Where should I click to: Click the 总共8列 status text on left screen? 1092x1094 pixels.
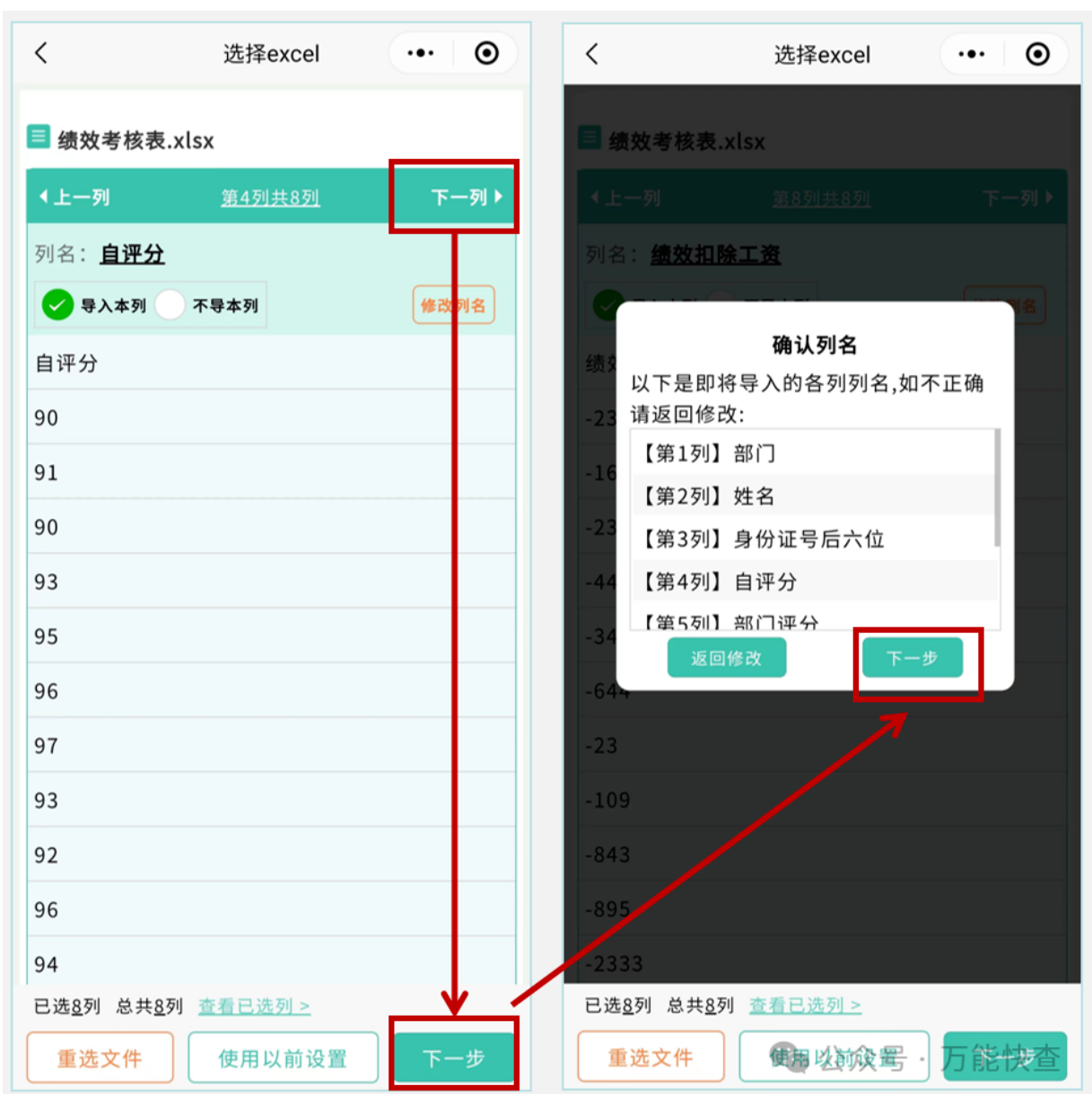[x=150, y=1006]
